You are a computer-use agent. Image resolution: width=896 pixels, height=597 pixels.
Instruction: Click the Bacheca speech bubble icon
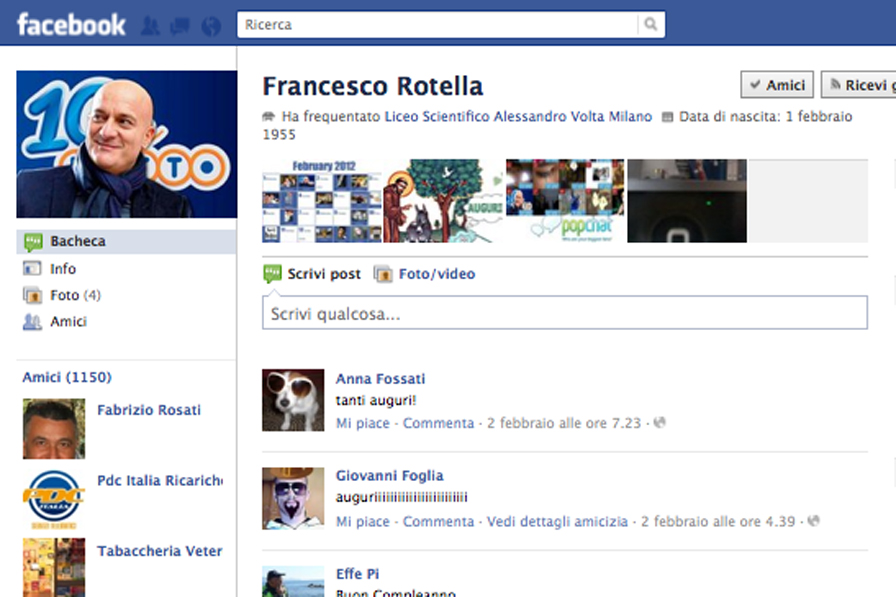pyautogui.click(x=33, y=242)
